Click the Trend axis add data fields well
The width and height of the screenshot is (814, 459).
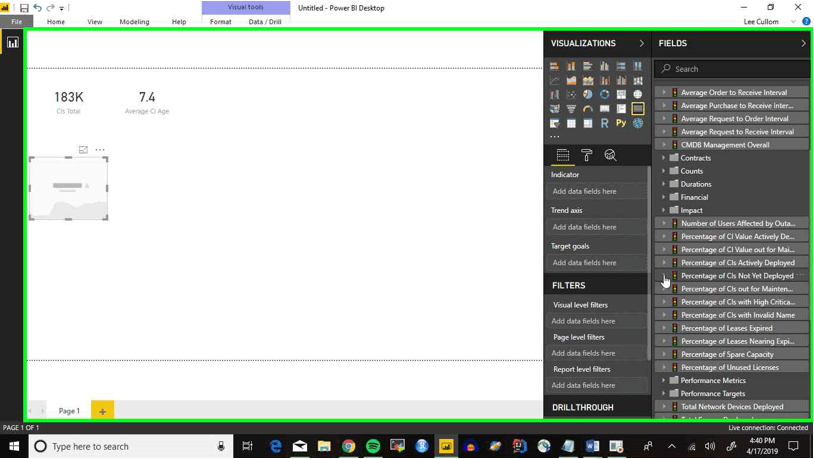tap(597, 227)
